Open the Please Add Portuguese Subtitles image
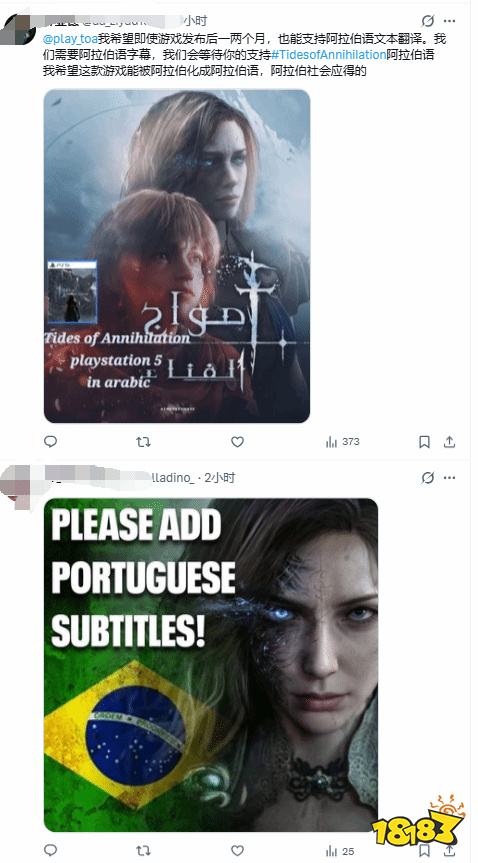This screenshot has width=478, height=863. [211, 665]
